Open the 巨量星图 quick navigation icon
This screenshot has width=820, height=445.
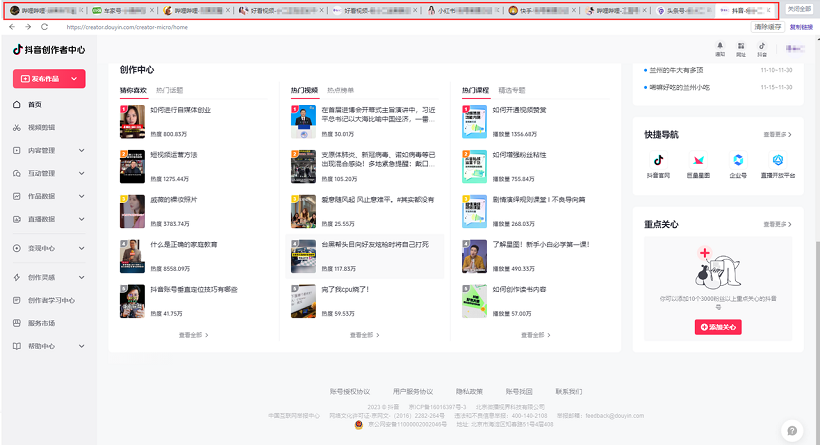698,160
